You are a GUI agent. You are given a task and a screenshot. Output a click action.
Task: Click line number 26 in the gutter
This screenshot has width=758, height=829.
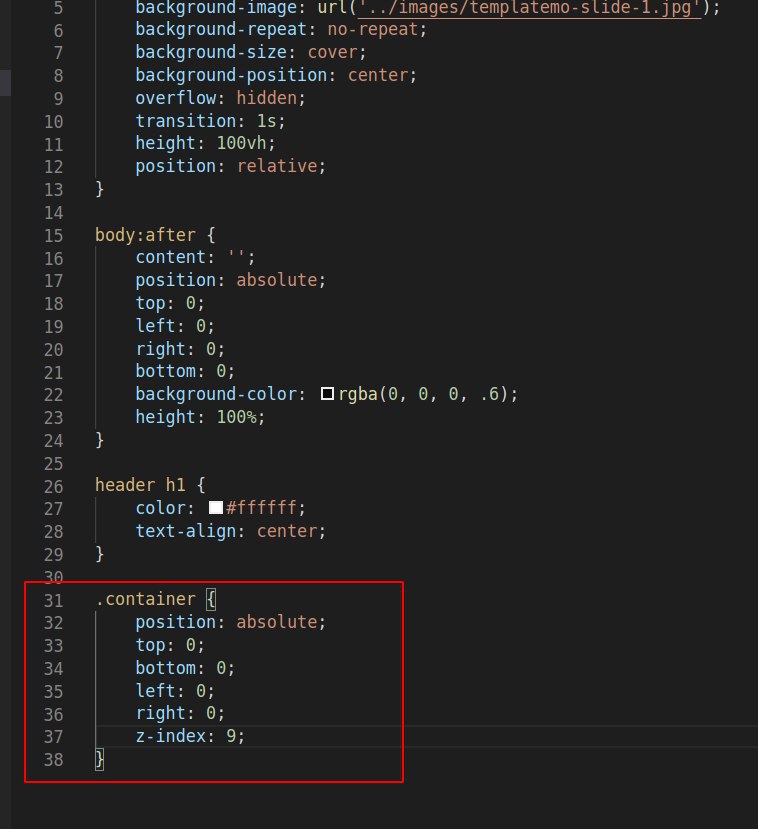coord(54,486)
